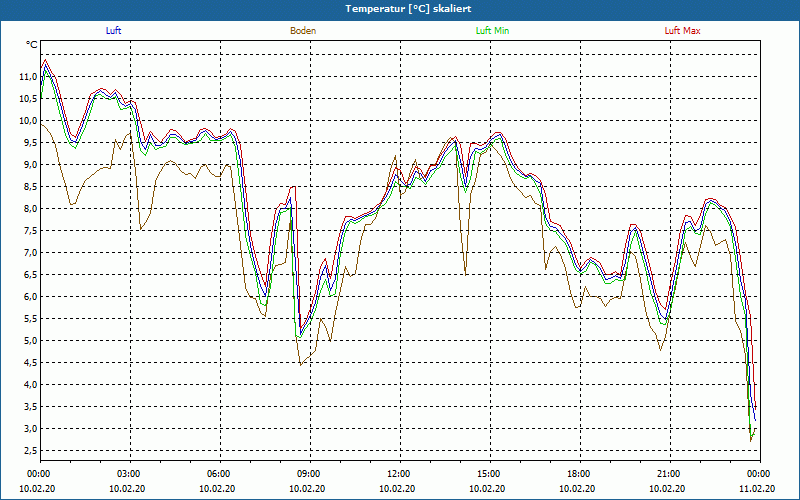Click the 6,5 y-axis value

[x=30, y=274]
